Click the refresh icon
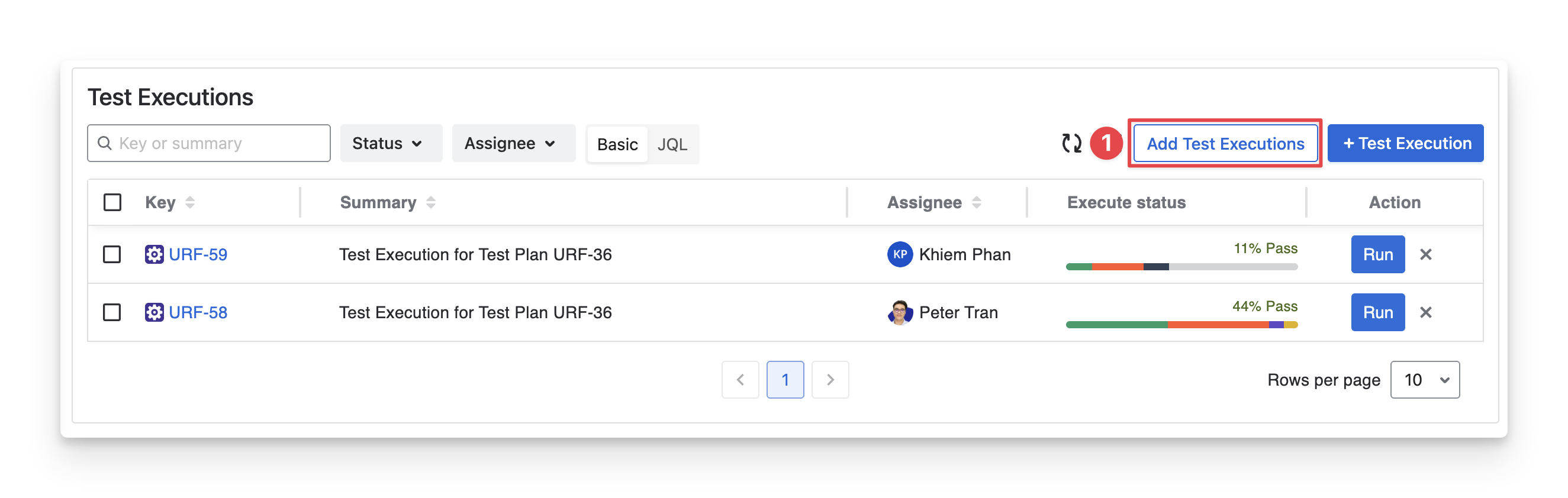 1071,144
